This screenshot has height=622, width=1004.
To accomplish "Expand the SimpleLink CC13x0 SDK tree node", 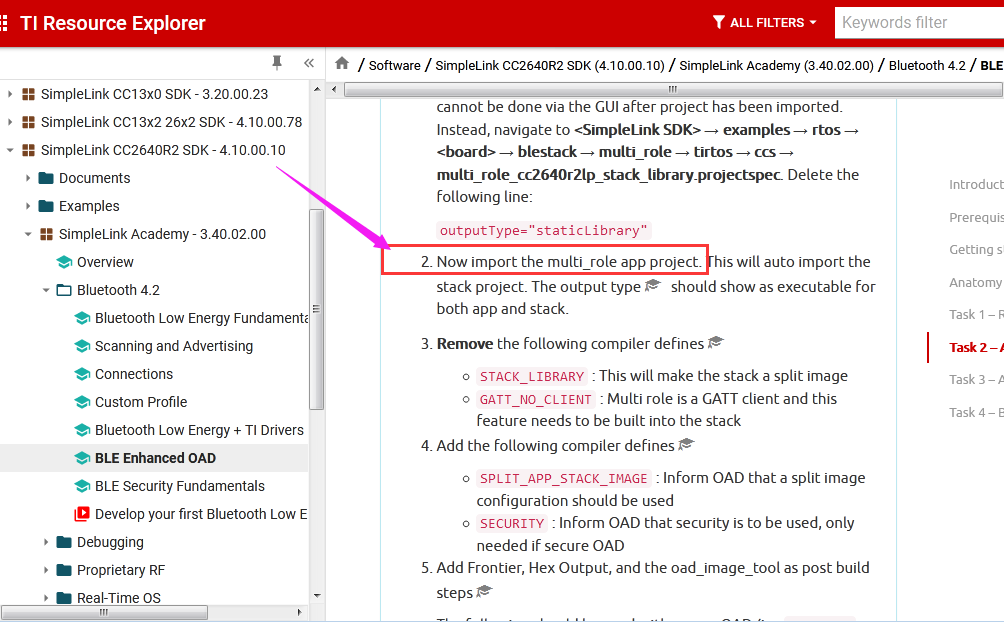I will (10, 94).
